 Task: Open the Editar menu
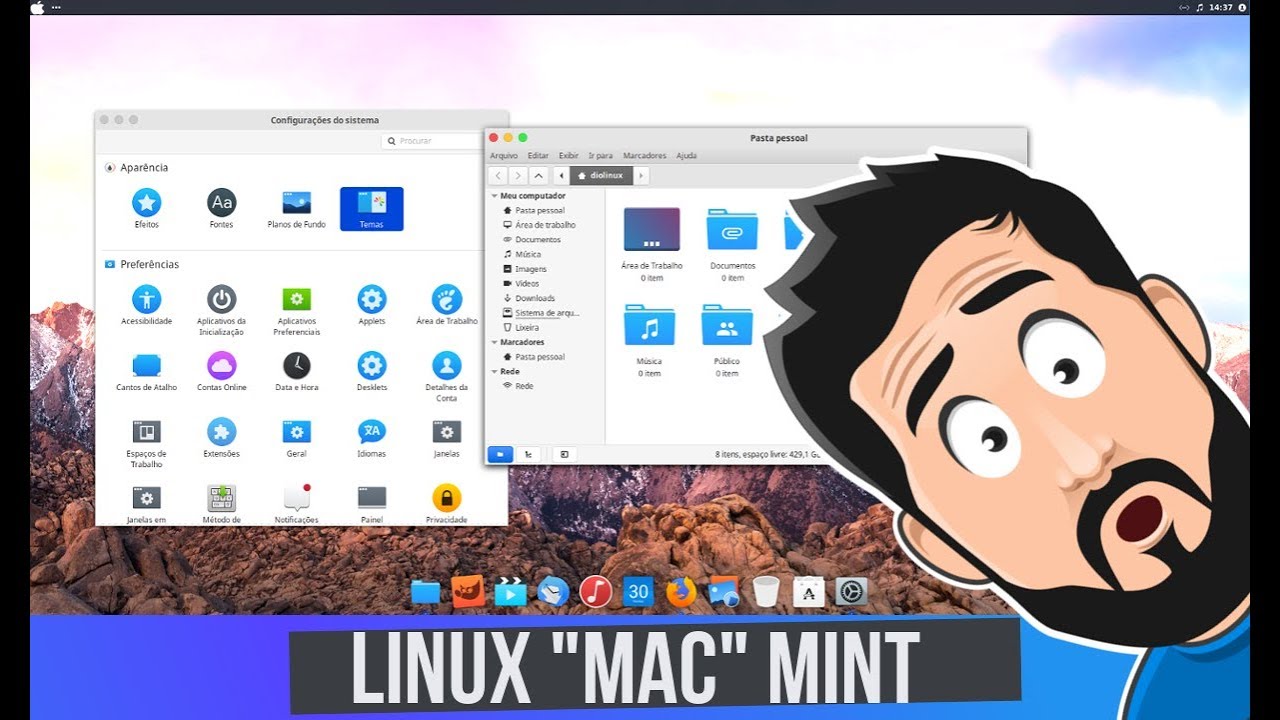(538, 156)
